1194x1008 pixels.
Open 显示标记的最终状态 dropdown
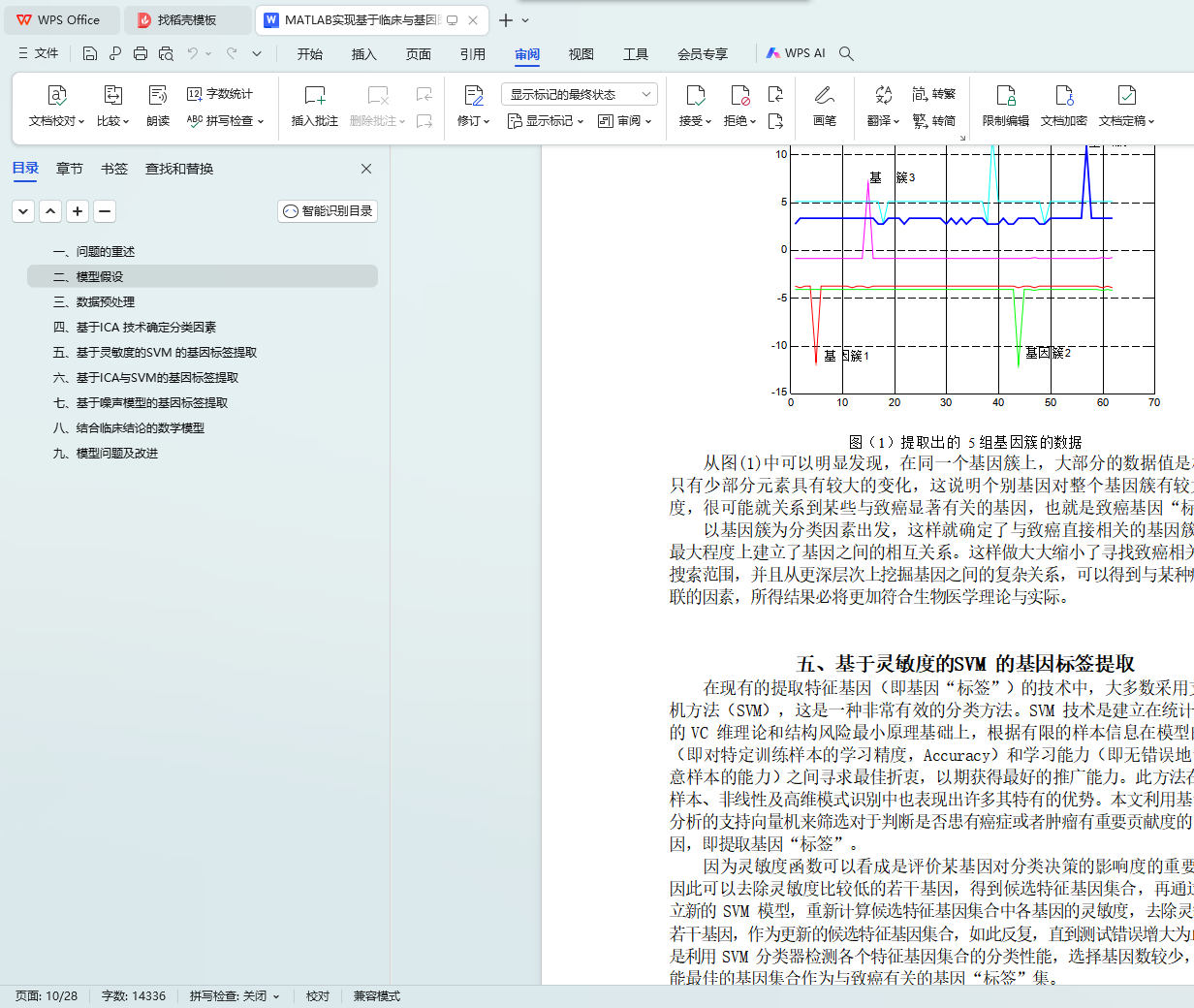click(x=580, y=94)
